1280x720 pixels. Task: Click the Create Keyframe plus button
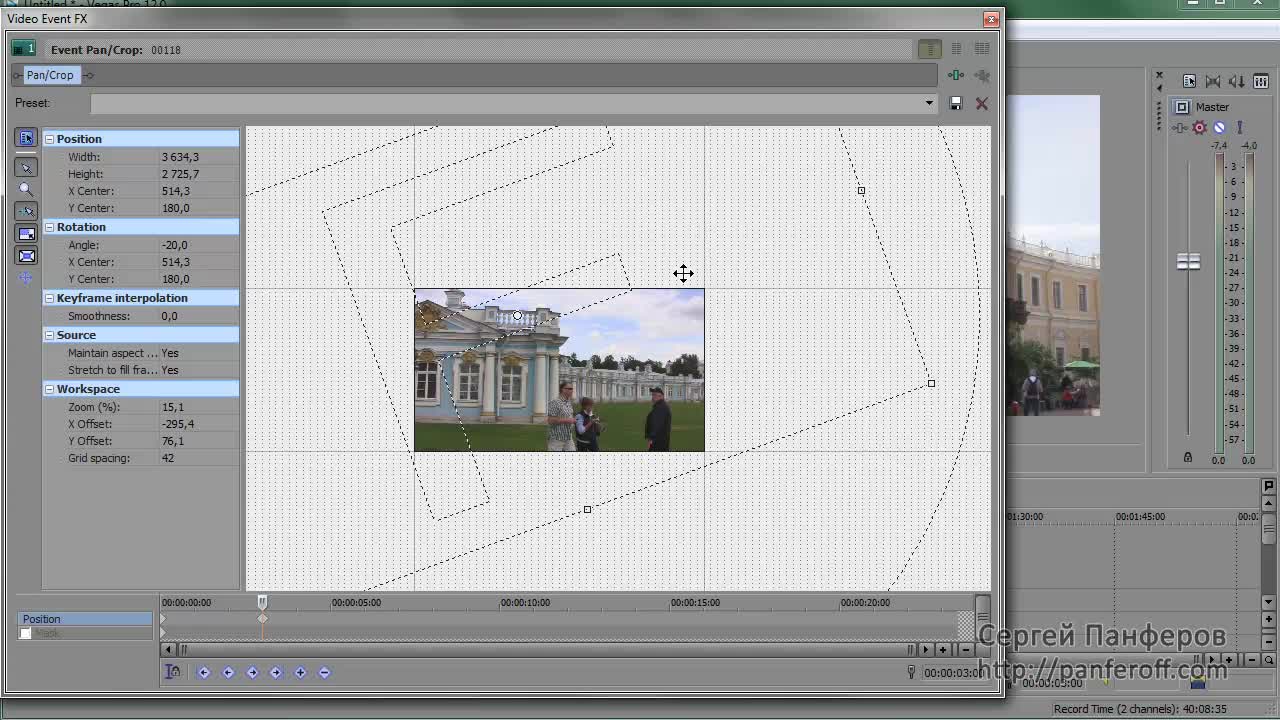300,672
